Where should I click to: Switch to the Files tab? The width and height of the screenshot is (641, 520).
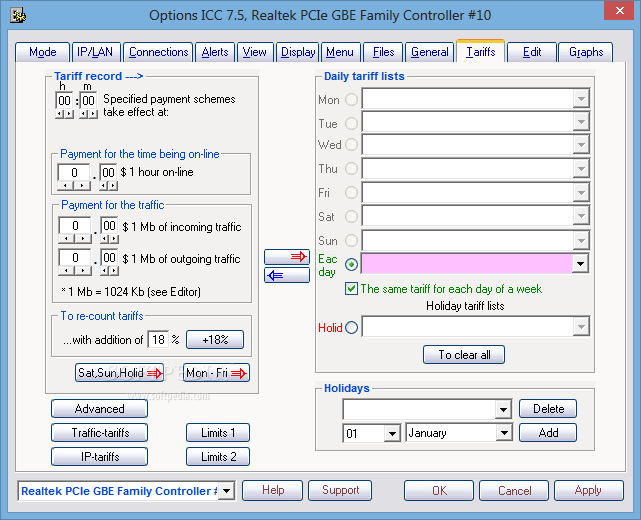pos(383,52)
